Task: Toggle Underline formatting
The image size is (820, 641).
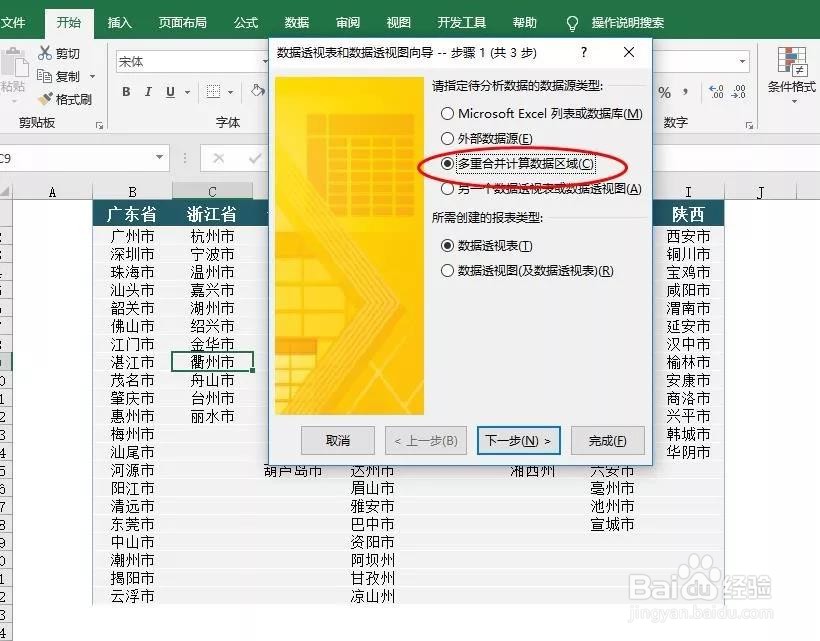Action: [170, 92]
